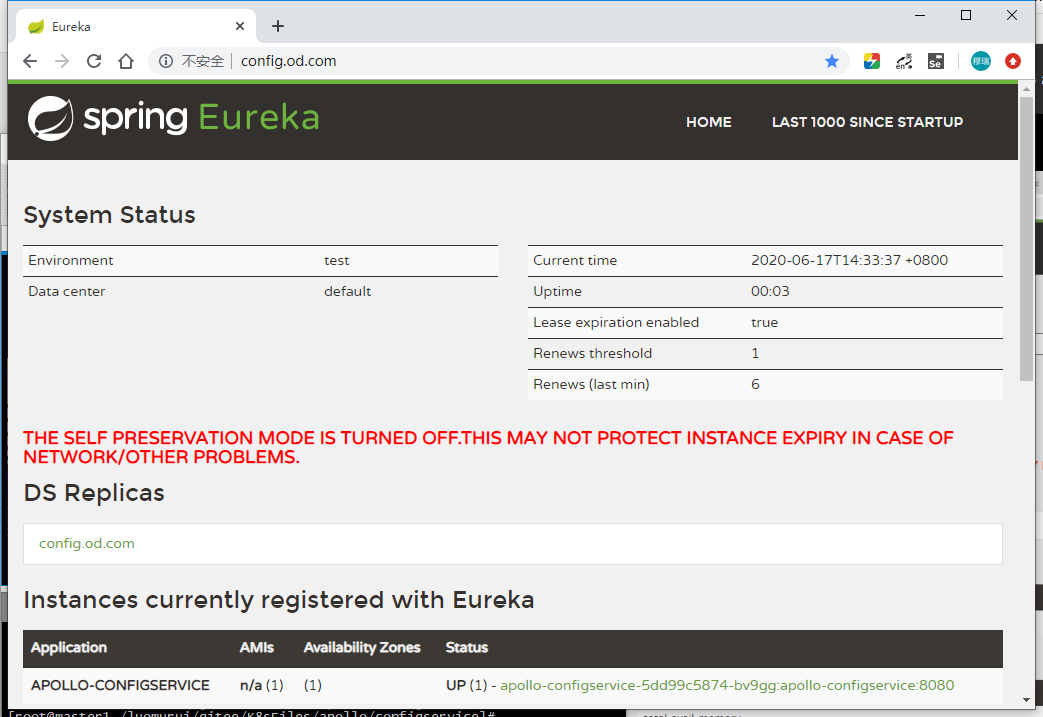The width and height of the screenshot is (1043, 717).
Task: Click the red self preservation warning text
Action: coord(488,447)
